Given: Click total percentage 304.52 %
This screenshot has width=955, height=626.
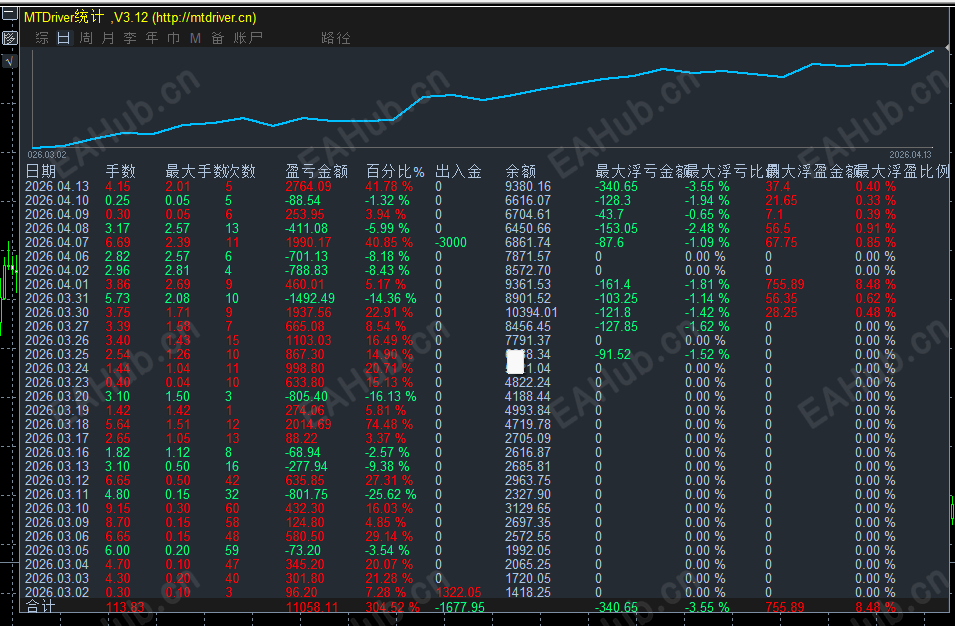Looking at the screenshot, I should click(392, 607).
